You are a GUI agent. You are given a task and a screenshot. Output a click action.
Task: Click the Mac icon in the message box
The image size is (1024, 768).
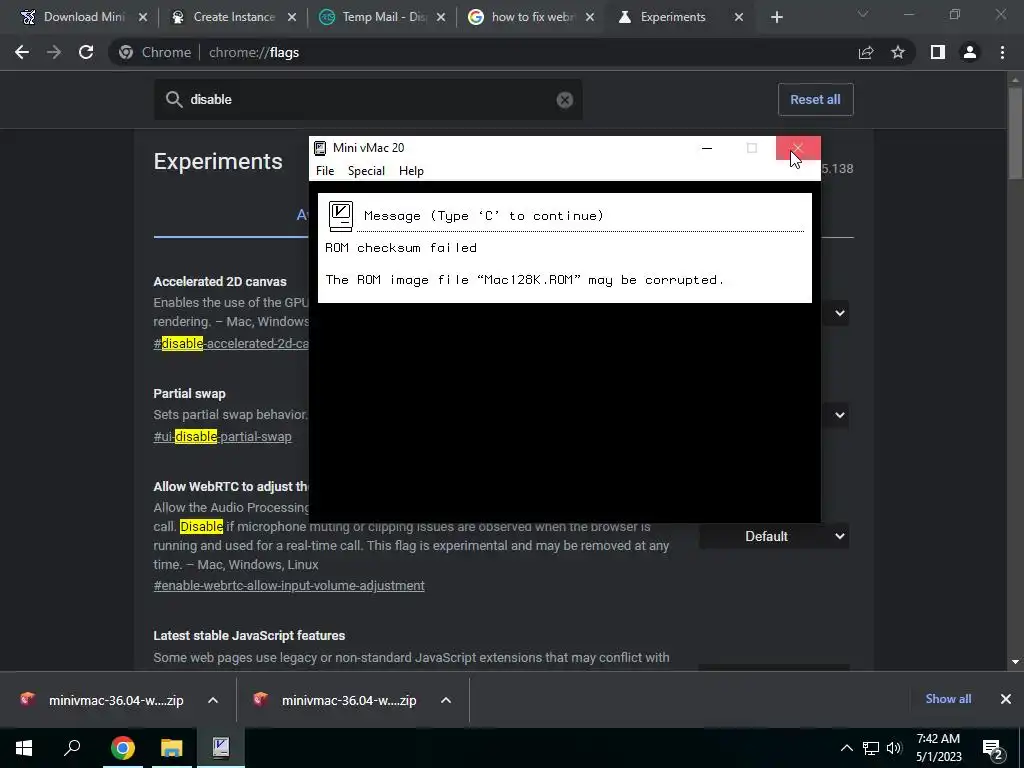tap(341, 216)
